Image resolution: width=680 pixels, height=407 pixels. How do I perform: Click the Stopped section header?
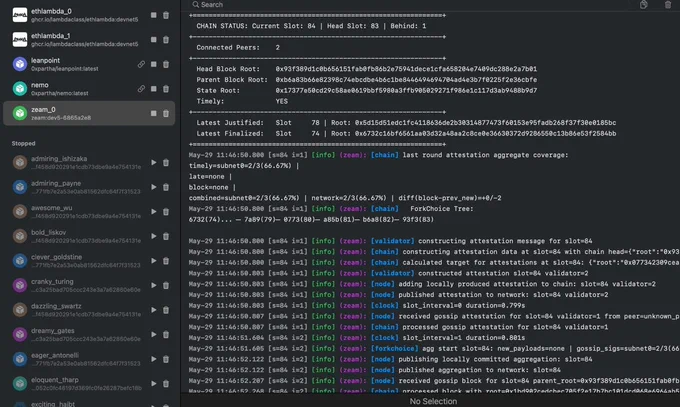click(23, 143)
